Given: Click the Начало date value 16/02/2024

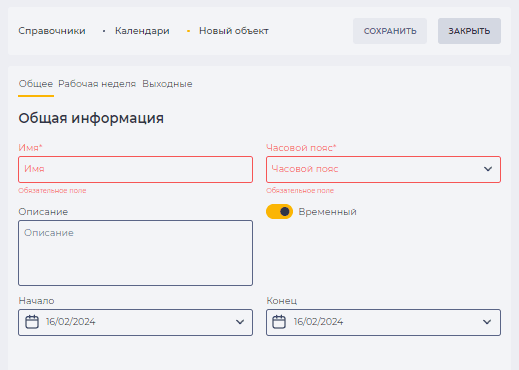Looking at the screenshot, I should pyautogui.click(x=71, y=322).
